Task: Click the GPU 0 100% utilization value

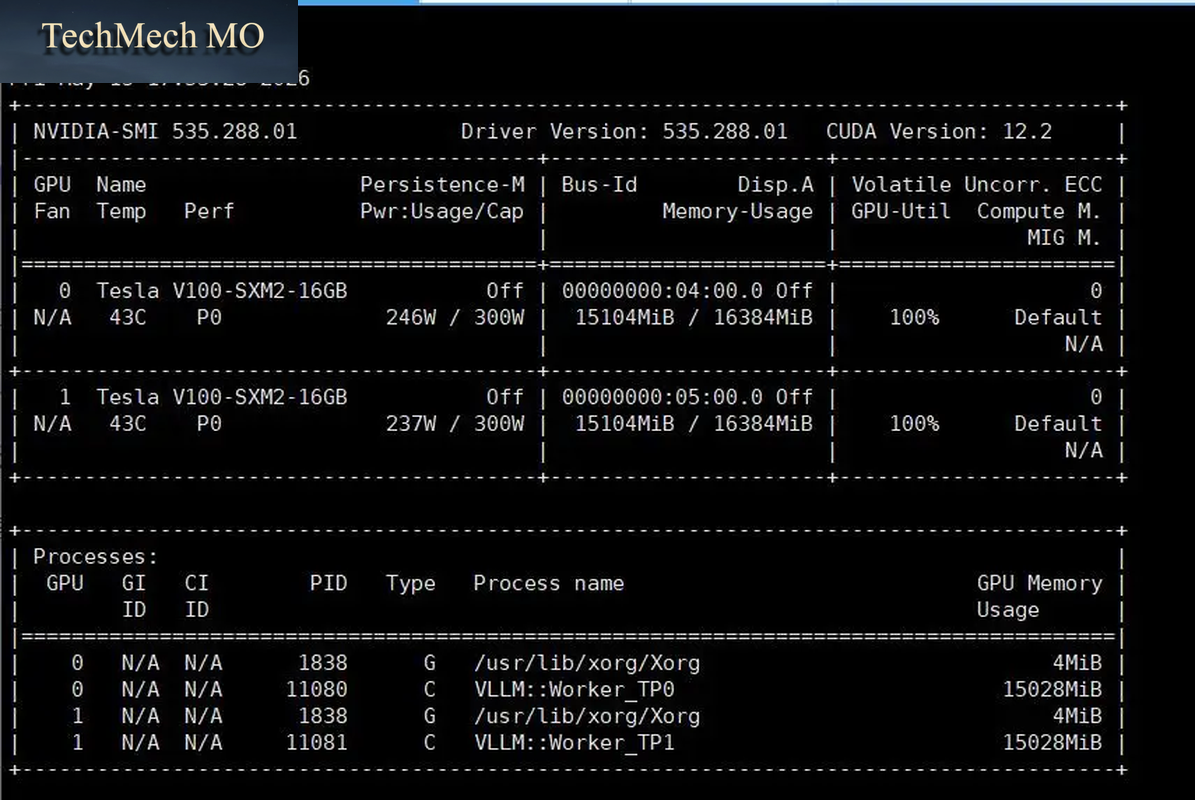Action: tap(915, 318)
